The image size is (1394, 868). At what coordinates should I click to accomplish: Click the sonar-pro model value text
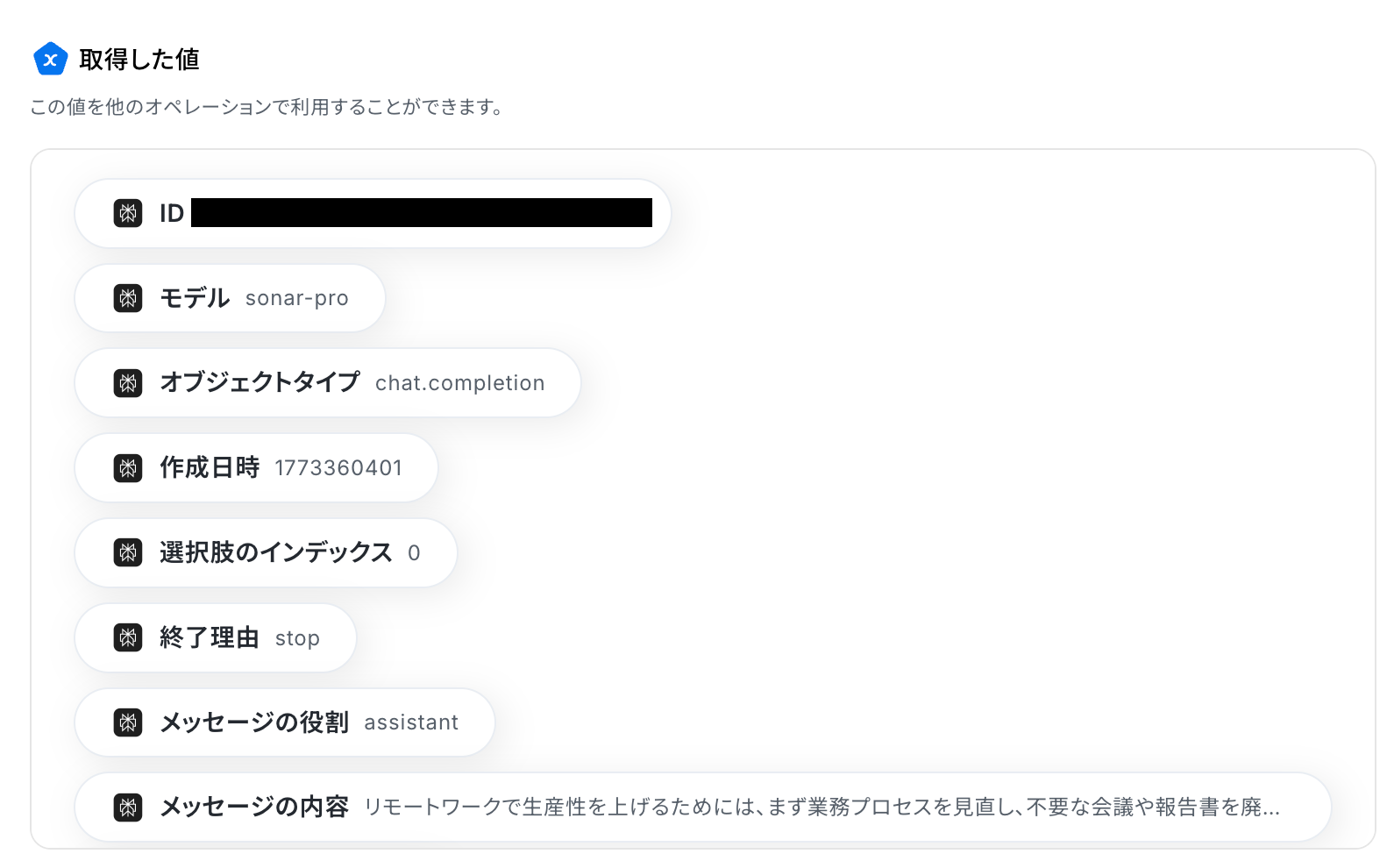point(296,299)
